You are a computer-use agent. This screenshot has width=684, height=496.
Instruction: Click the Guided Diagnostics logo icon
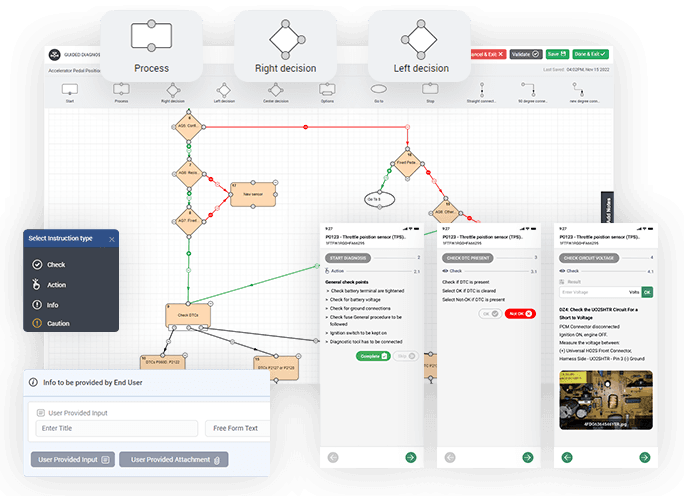pos(55,55)
